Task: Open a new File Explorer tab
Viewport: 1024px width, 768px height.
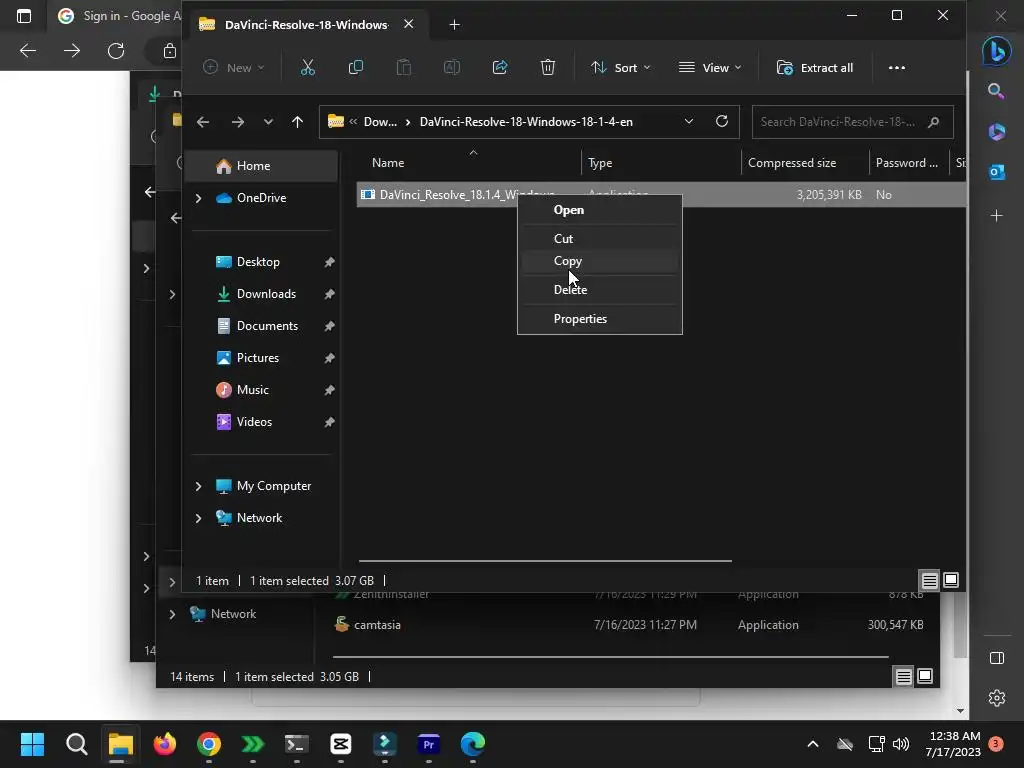Action: tap(455, 25)
